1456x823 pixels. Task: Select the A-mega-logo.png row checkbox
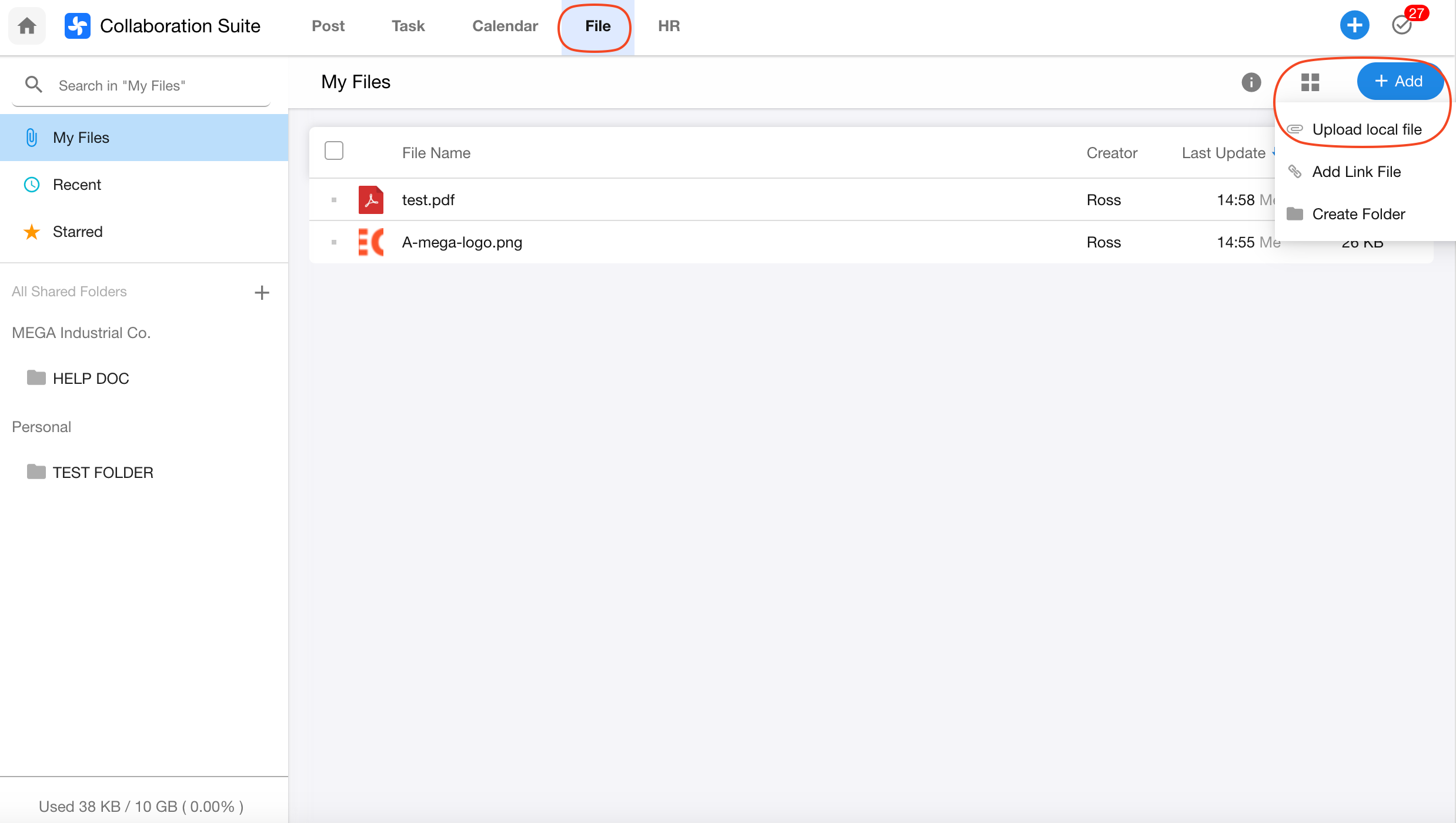point(334,242)
